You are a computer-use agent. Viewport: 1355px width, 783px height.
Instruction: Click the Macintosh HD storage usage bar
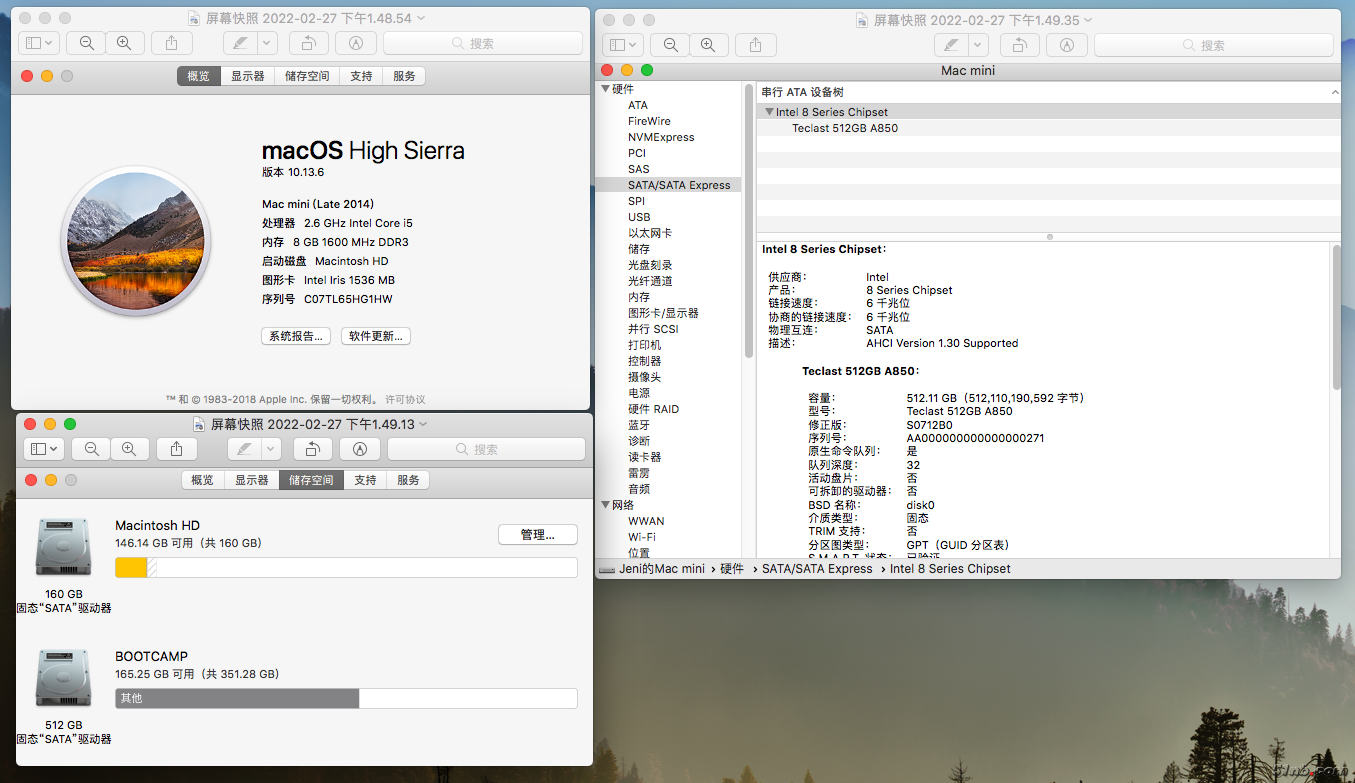346,568
